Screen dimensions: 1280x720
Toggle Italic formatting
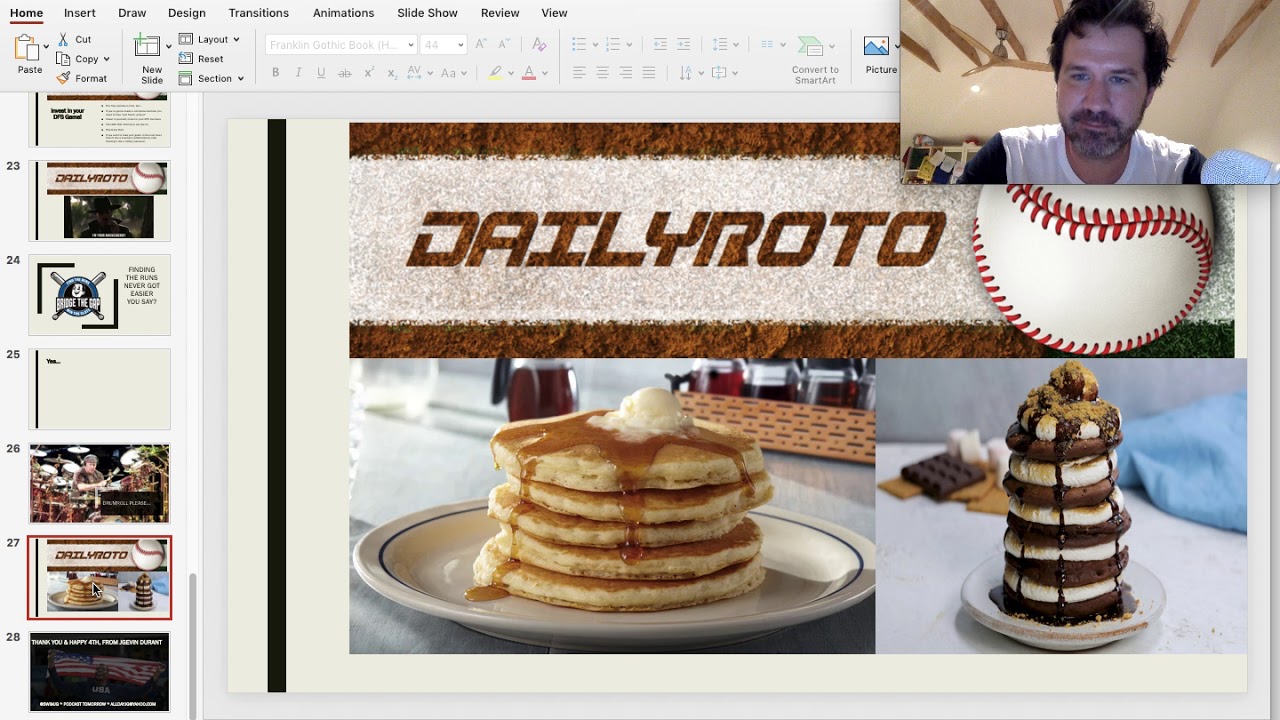click(299, 73)
